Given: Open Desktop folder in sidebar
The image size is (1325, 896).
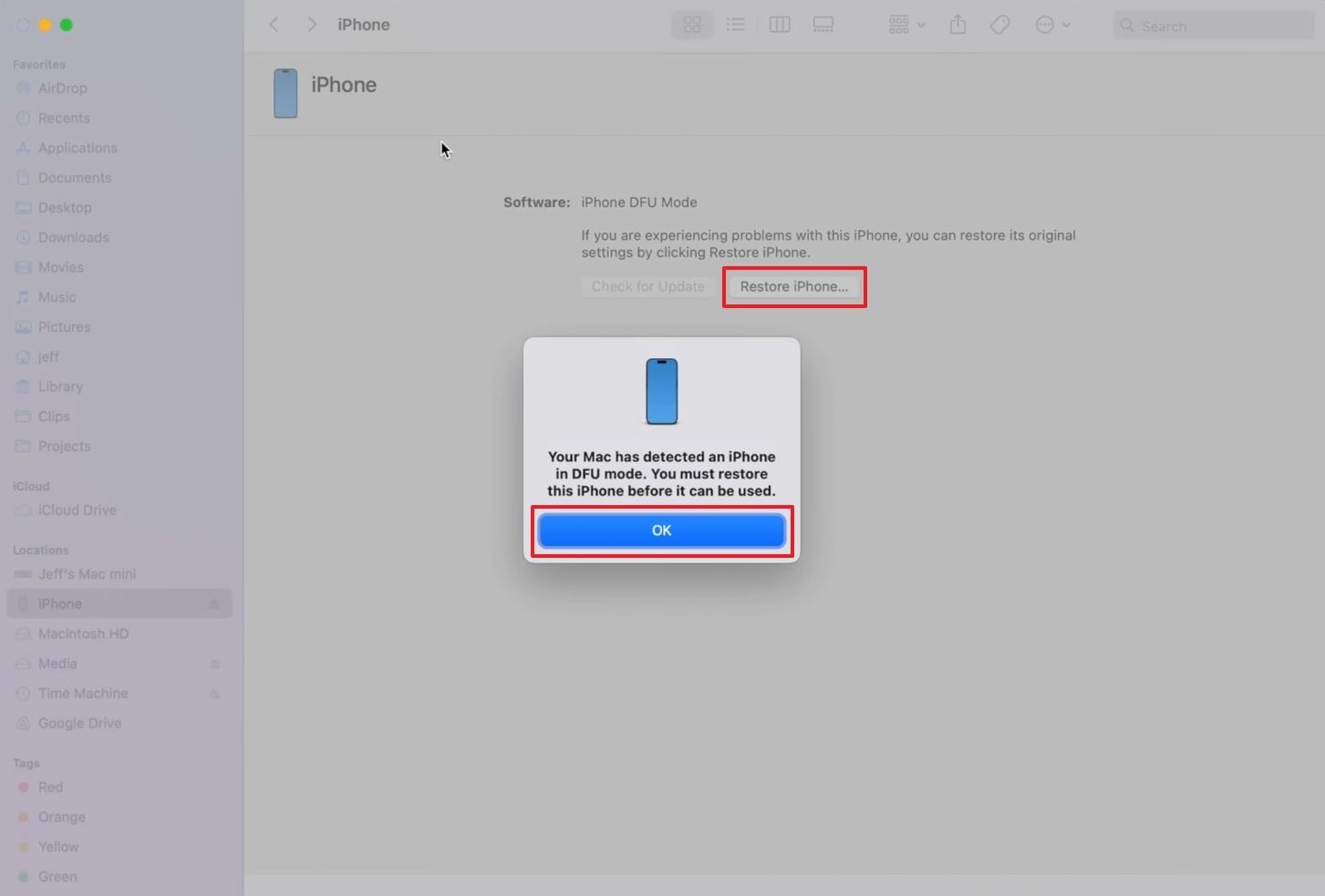Looking at the screenshot, I should point(65,208).
